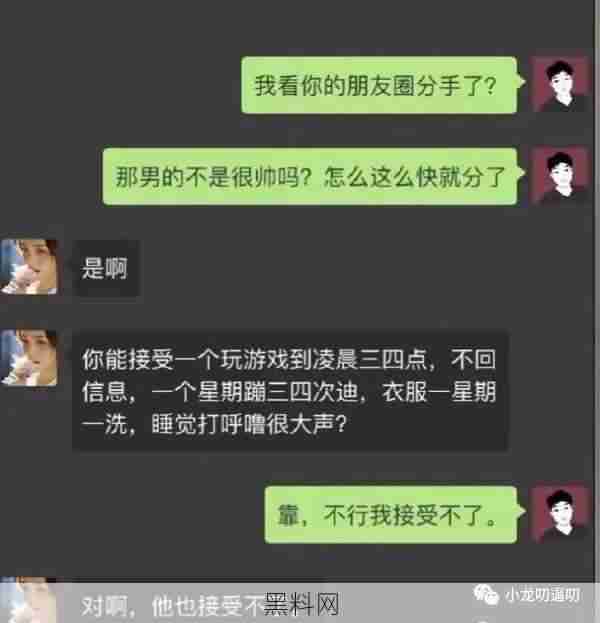Tap the avatar next to 那男的不是很帅吗 message
Viewport: 600px width, 623px height.
point(561,175)
